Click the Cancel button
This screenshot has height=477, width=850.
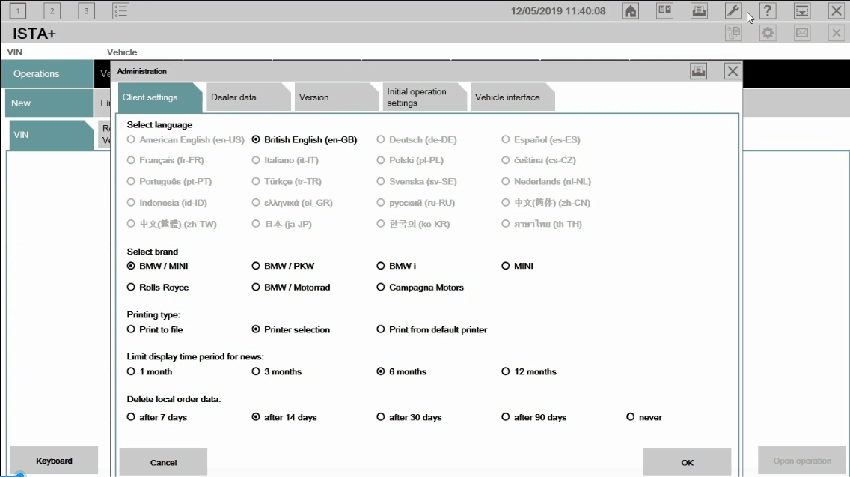(163, 462)
